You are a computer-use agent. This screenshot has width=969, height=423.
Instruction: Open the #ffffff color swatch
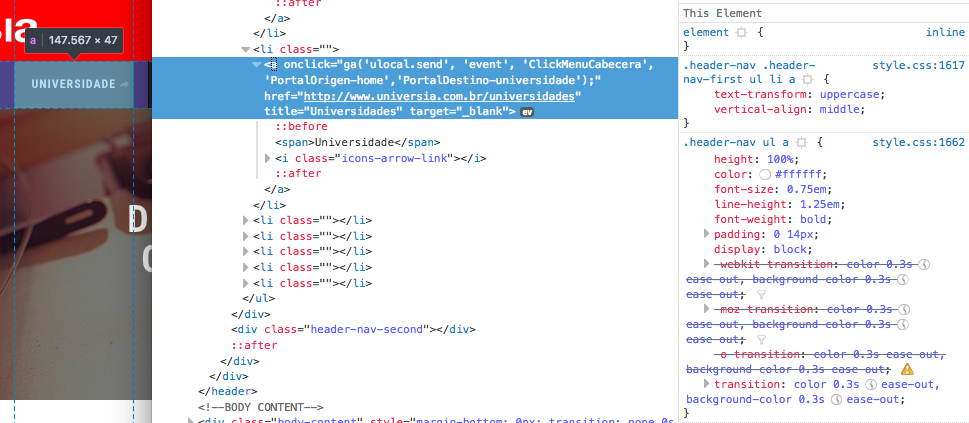765,174
